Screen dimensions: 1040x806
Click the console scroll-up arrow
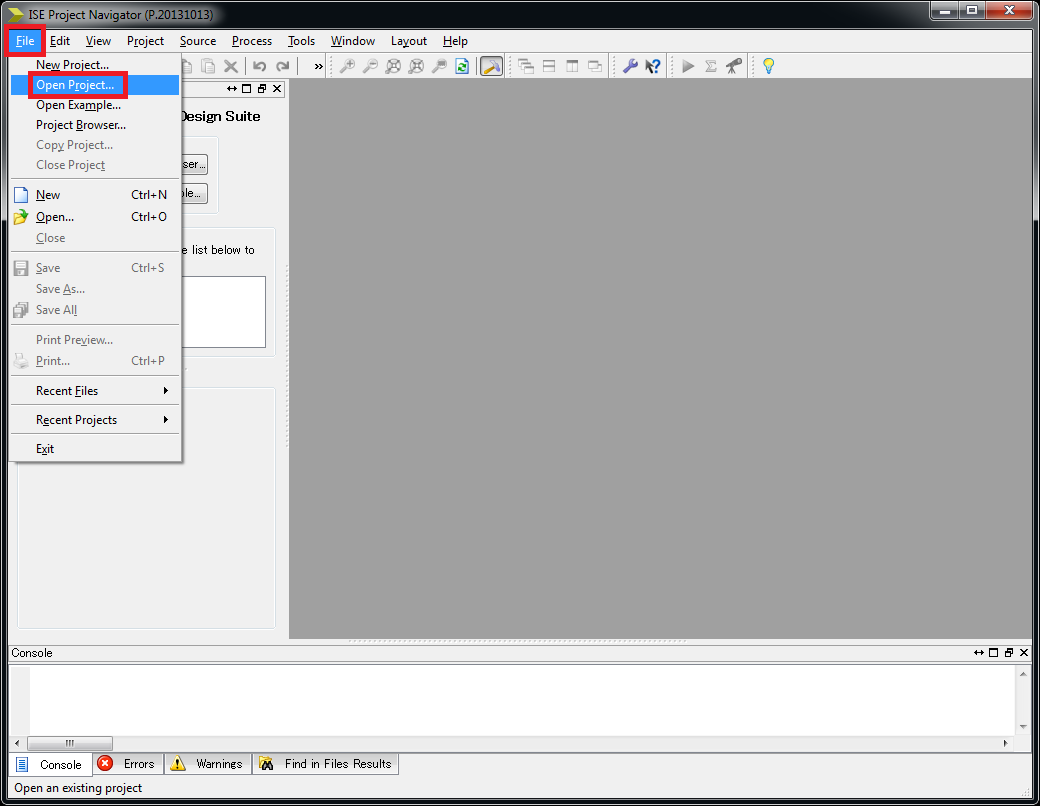1023,674
